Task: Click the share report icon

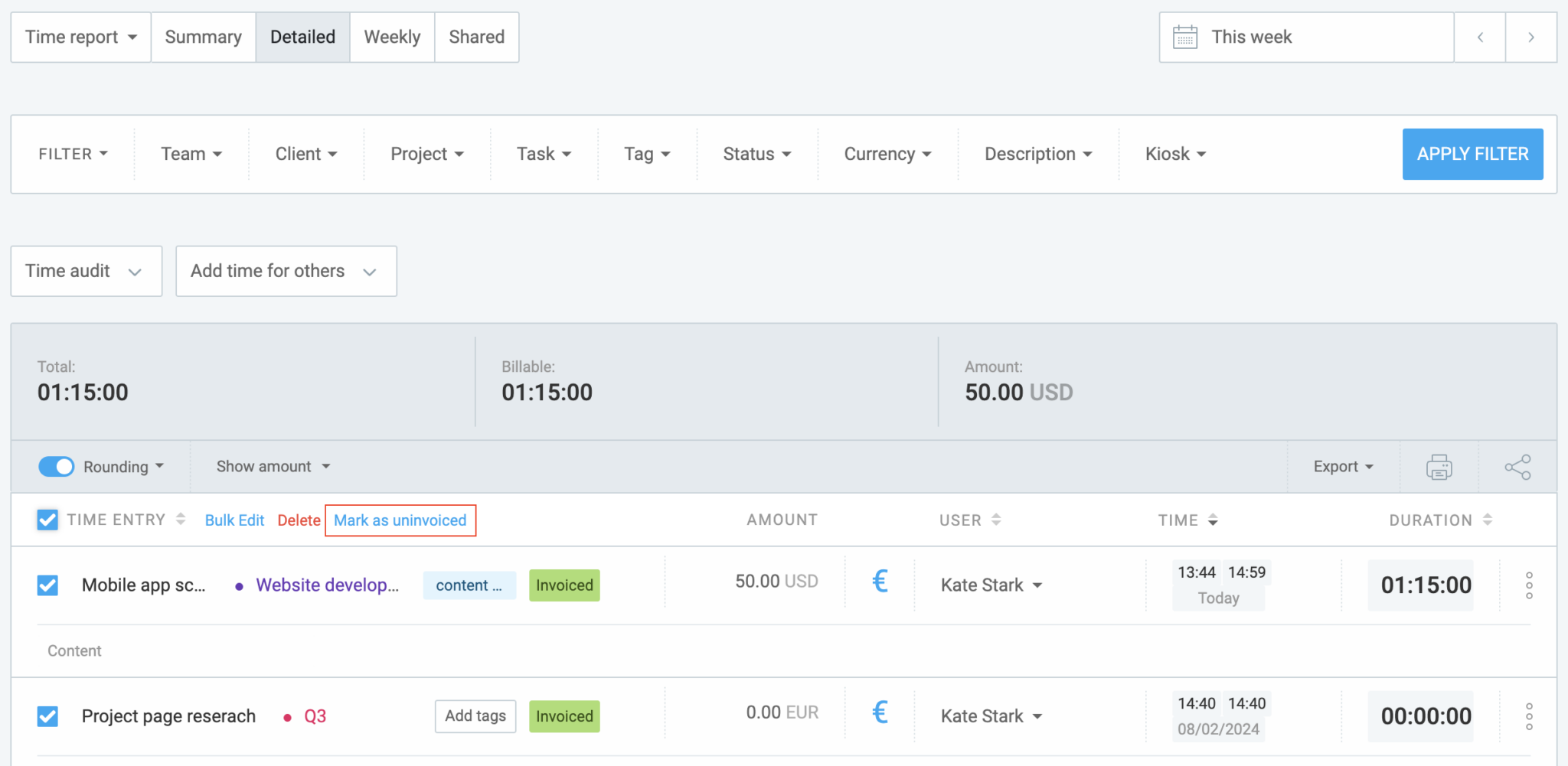Action: 1517,466
